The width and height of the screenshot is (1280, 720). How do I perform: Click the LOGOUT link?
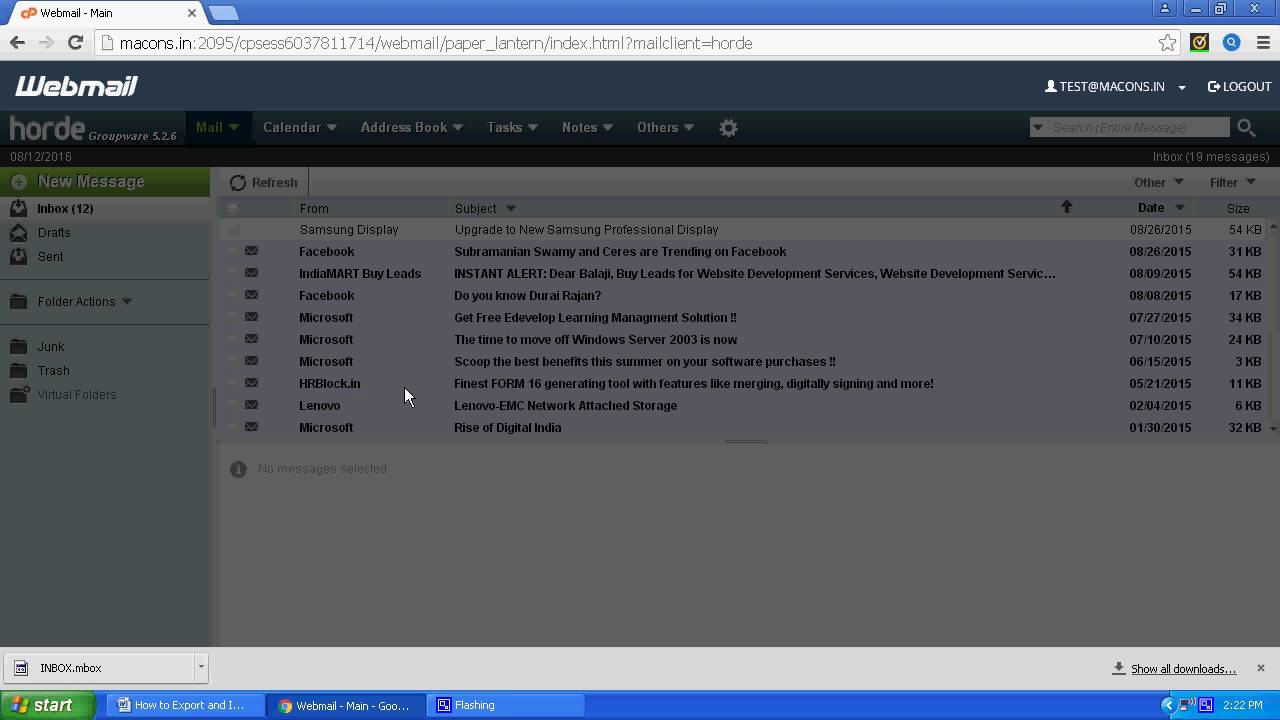tap(1240, 87)
